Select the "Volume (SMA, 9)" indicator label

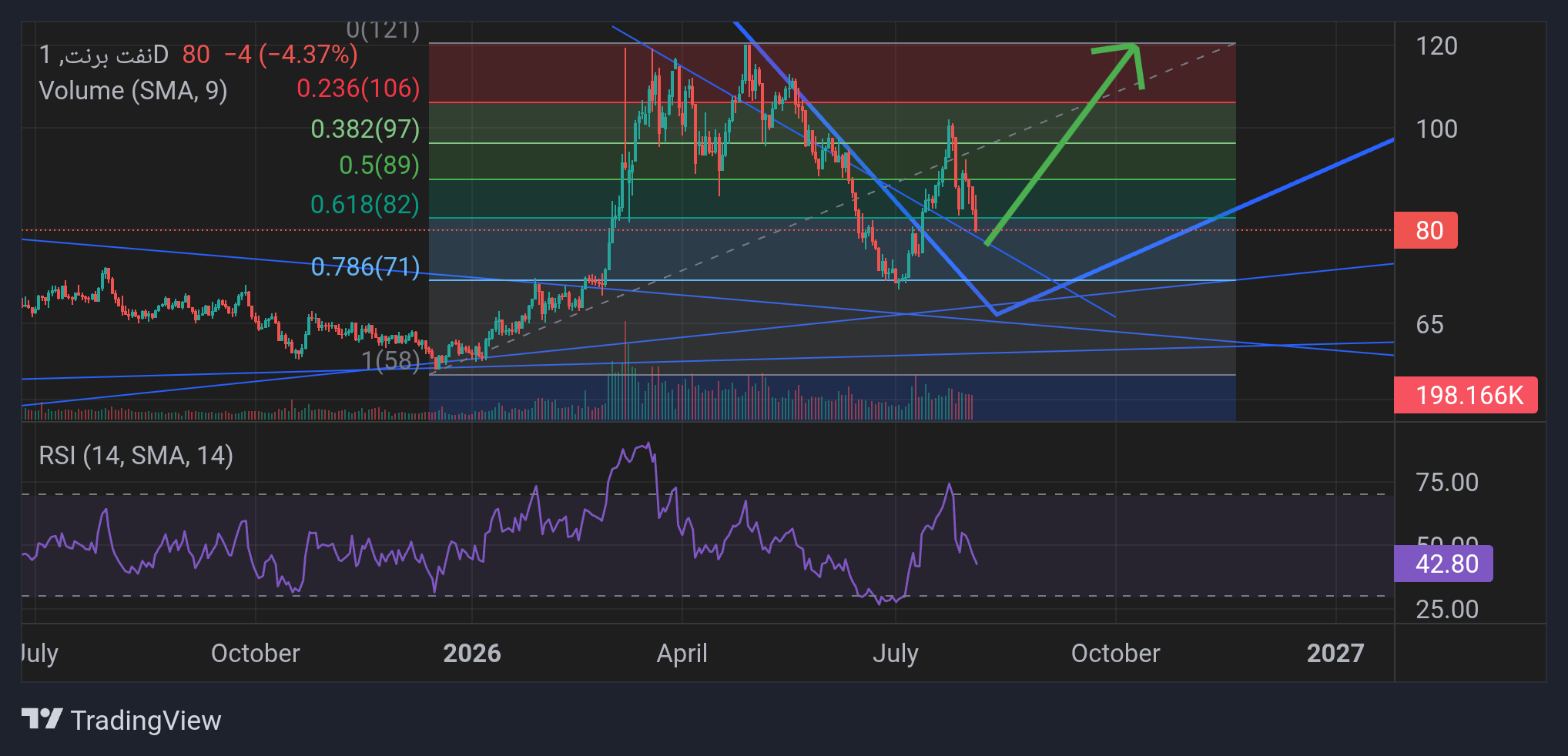[x=133, y=91]
